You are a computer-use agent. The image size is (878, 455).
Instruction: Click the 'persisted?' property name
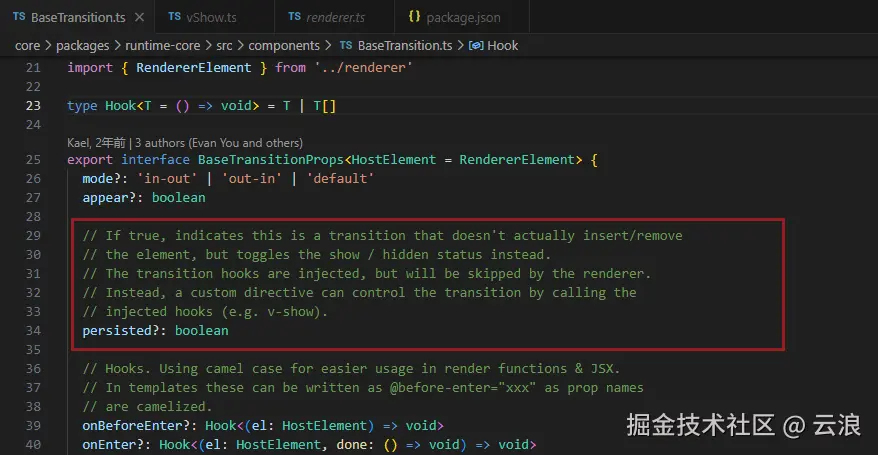pyautogui.click(x=121, y=331)
